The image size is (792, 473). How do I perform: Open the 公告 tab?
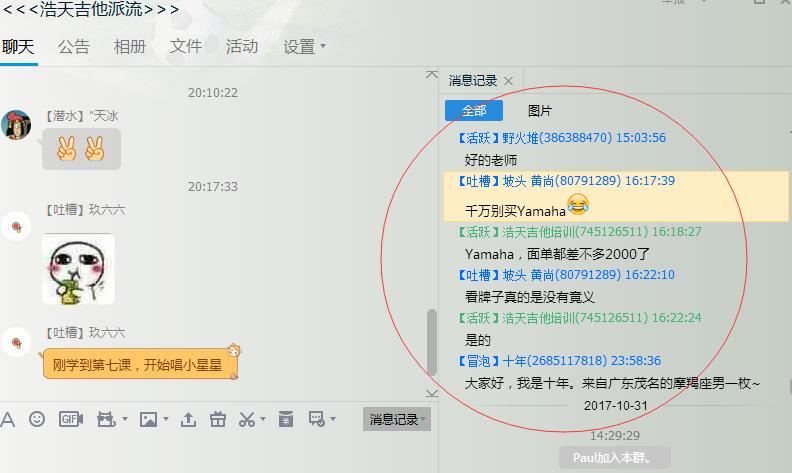tap(74, 47)
